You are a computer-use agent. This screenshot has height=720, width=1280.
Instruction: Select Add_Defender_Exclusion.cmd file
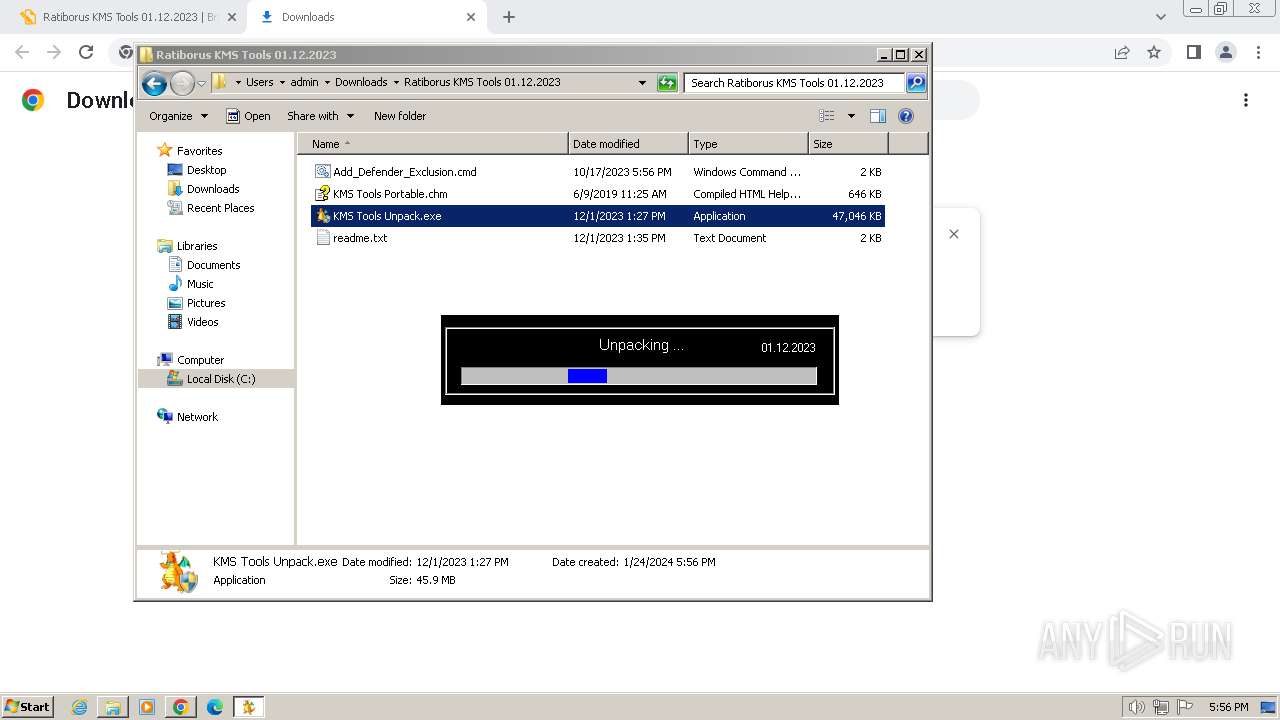pyautogui.click(x=598, y=172)
